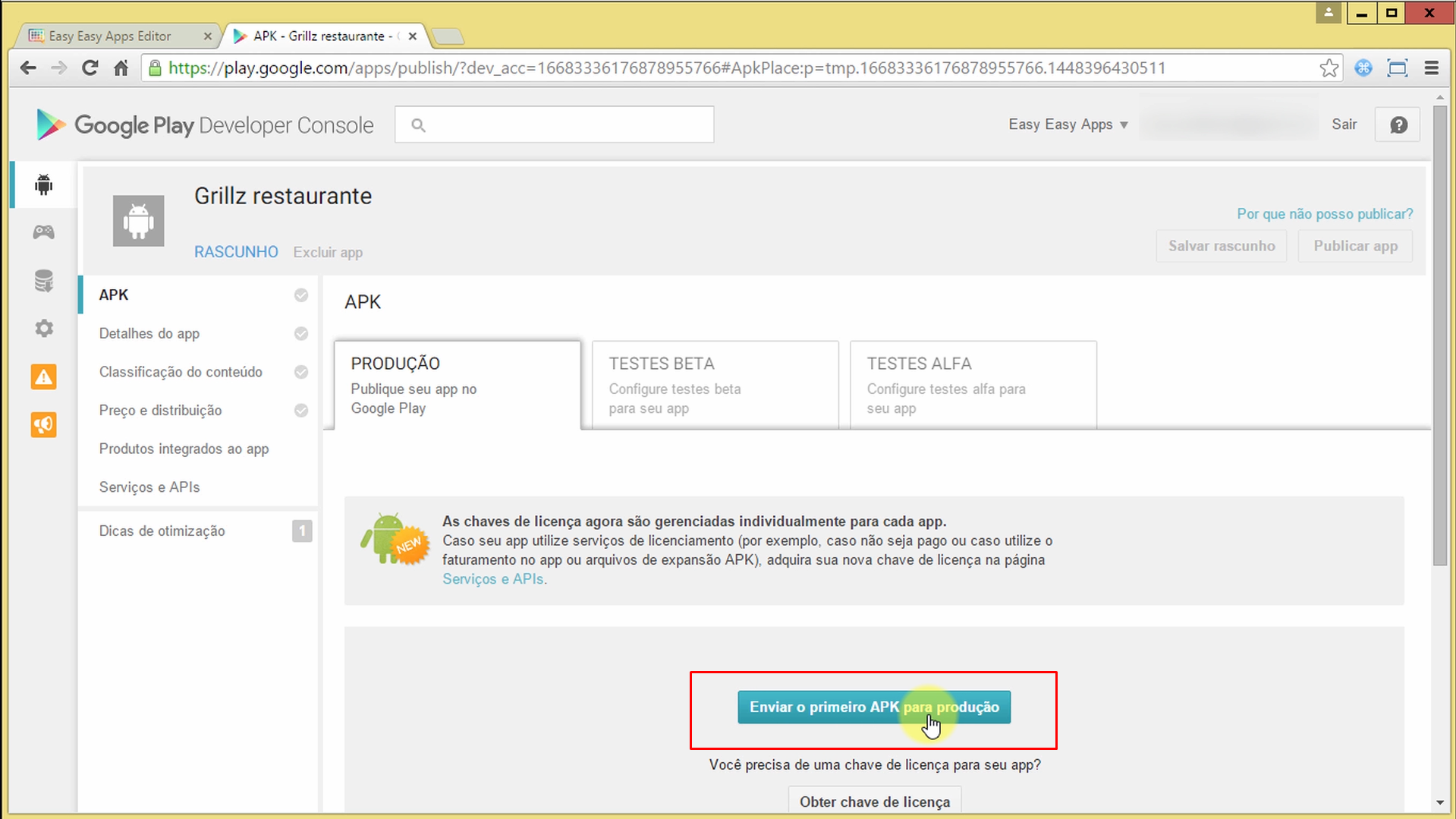Expand Dicas de otimização showing 1 tip
The image size is (1456, 819).
click(x=162, y=531)
